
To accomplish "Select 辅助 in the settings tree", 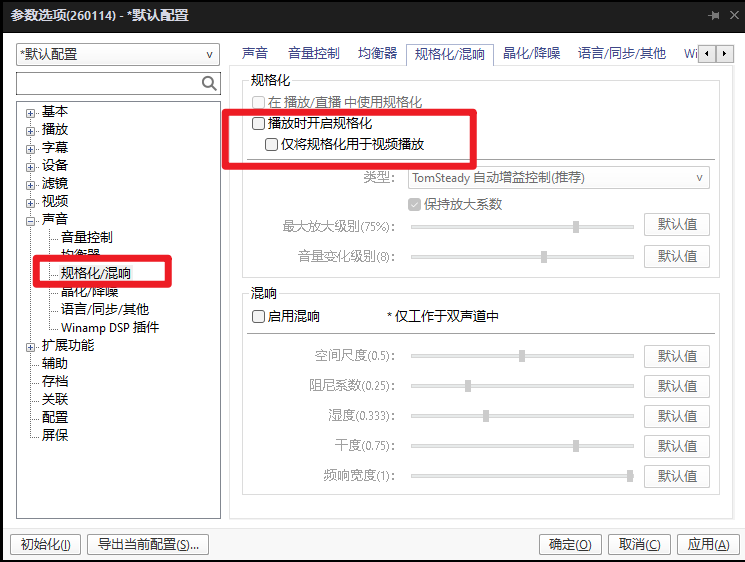I will tap(55, 363).
